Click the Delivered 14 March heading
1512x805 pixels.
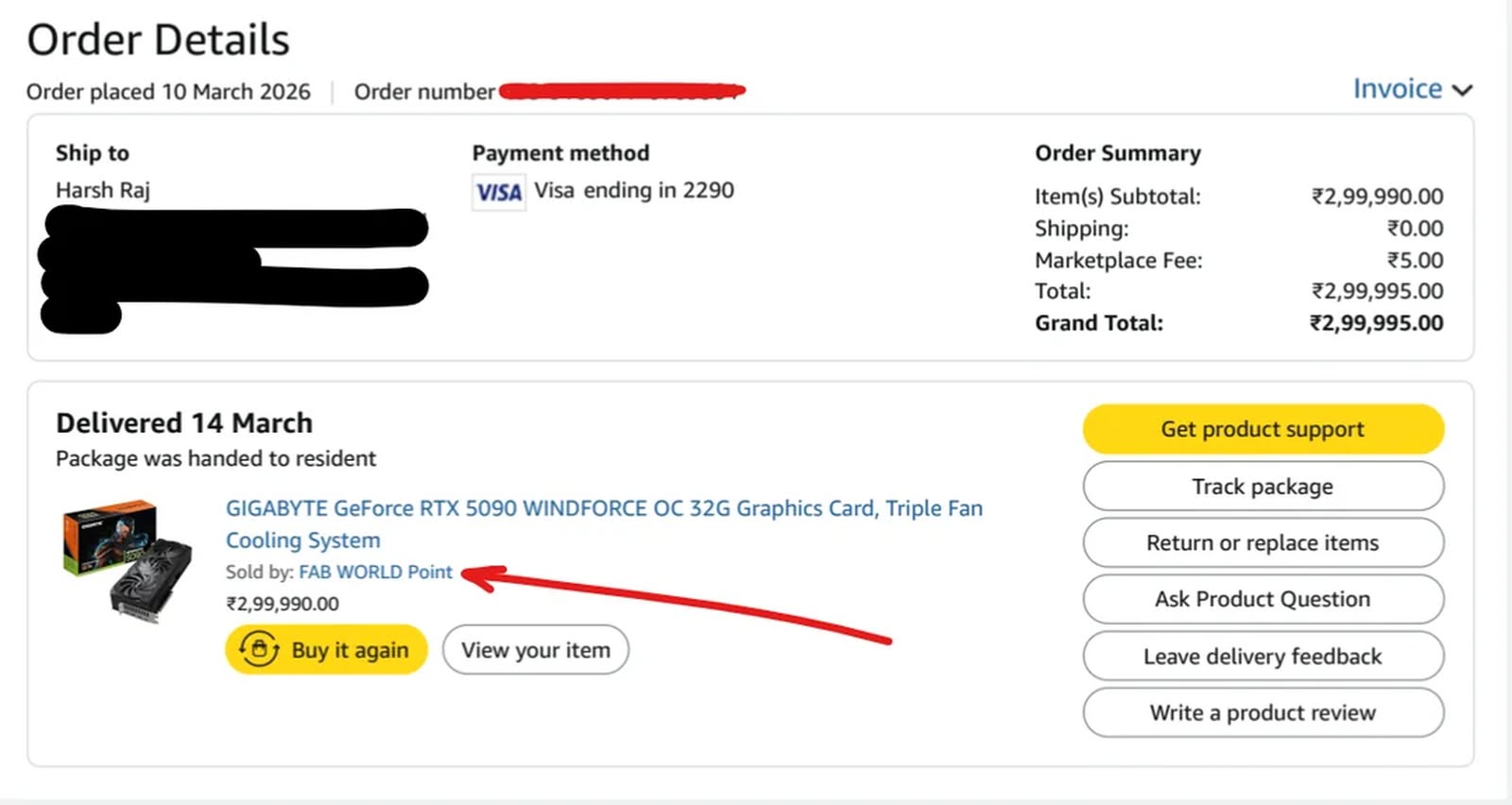pyautogui.click(x=184, y=423)
